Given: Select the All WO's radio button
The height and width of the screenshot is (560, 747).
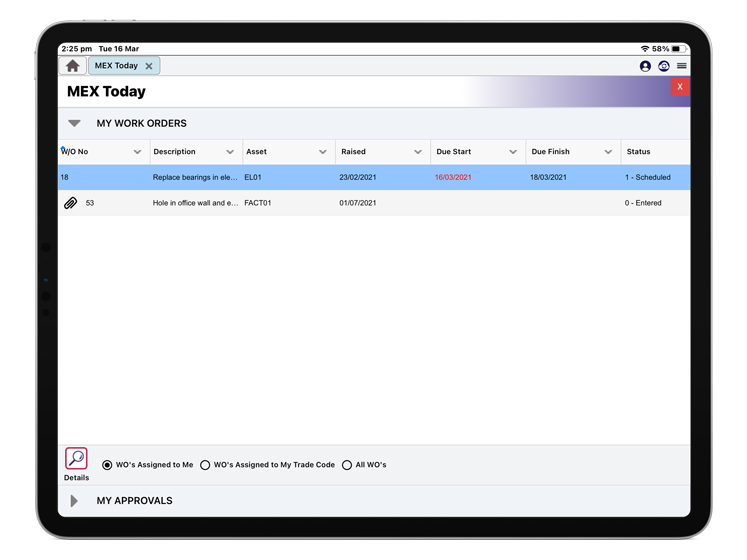Looking at the screenshot, I should (347, 465).
